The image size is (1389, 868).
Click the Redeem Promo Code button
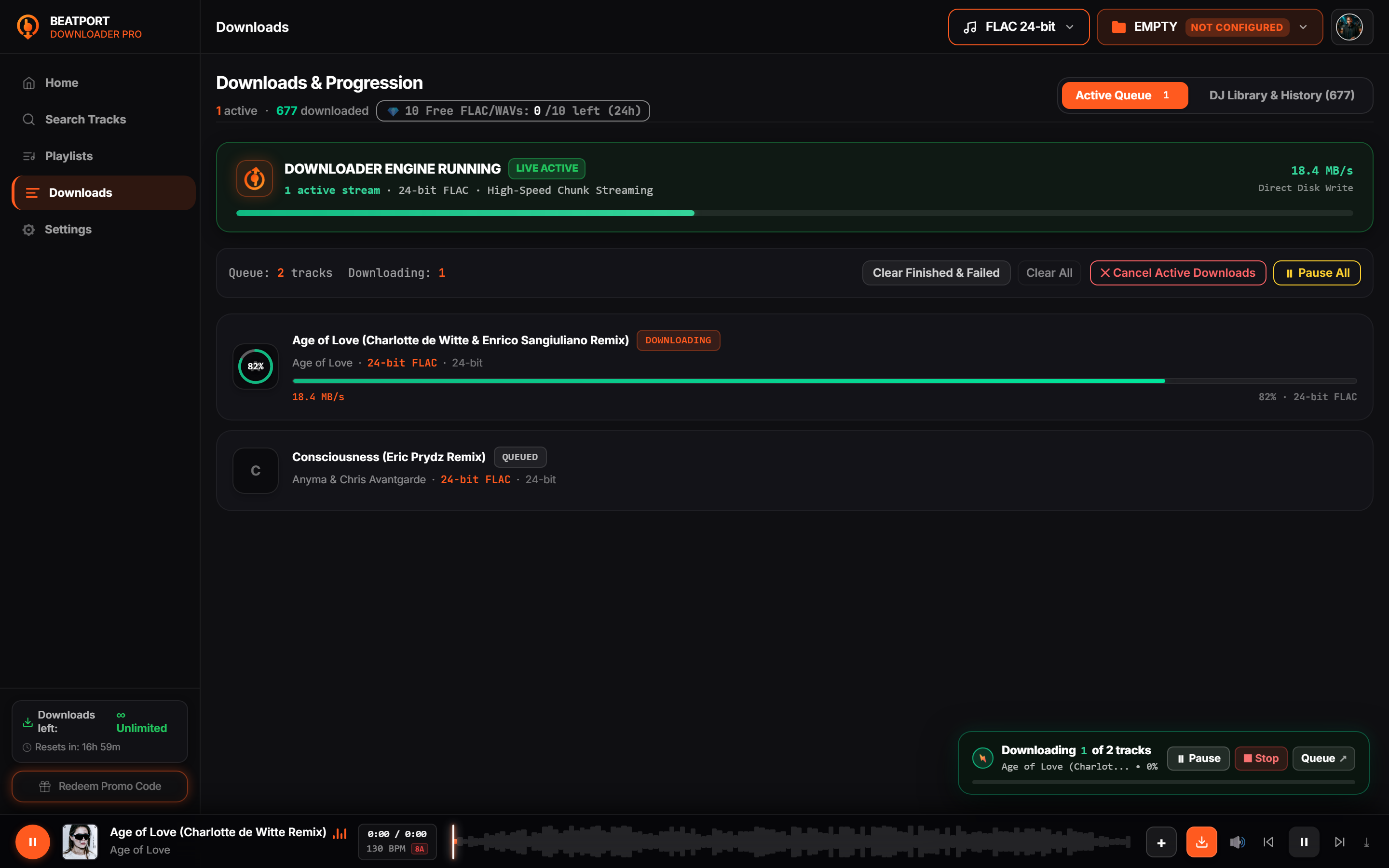(99, 787)
